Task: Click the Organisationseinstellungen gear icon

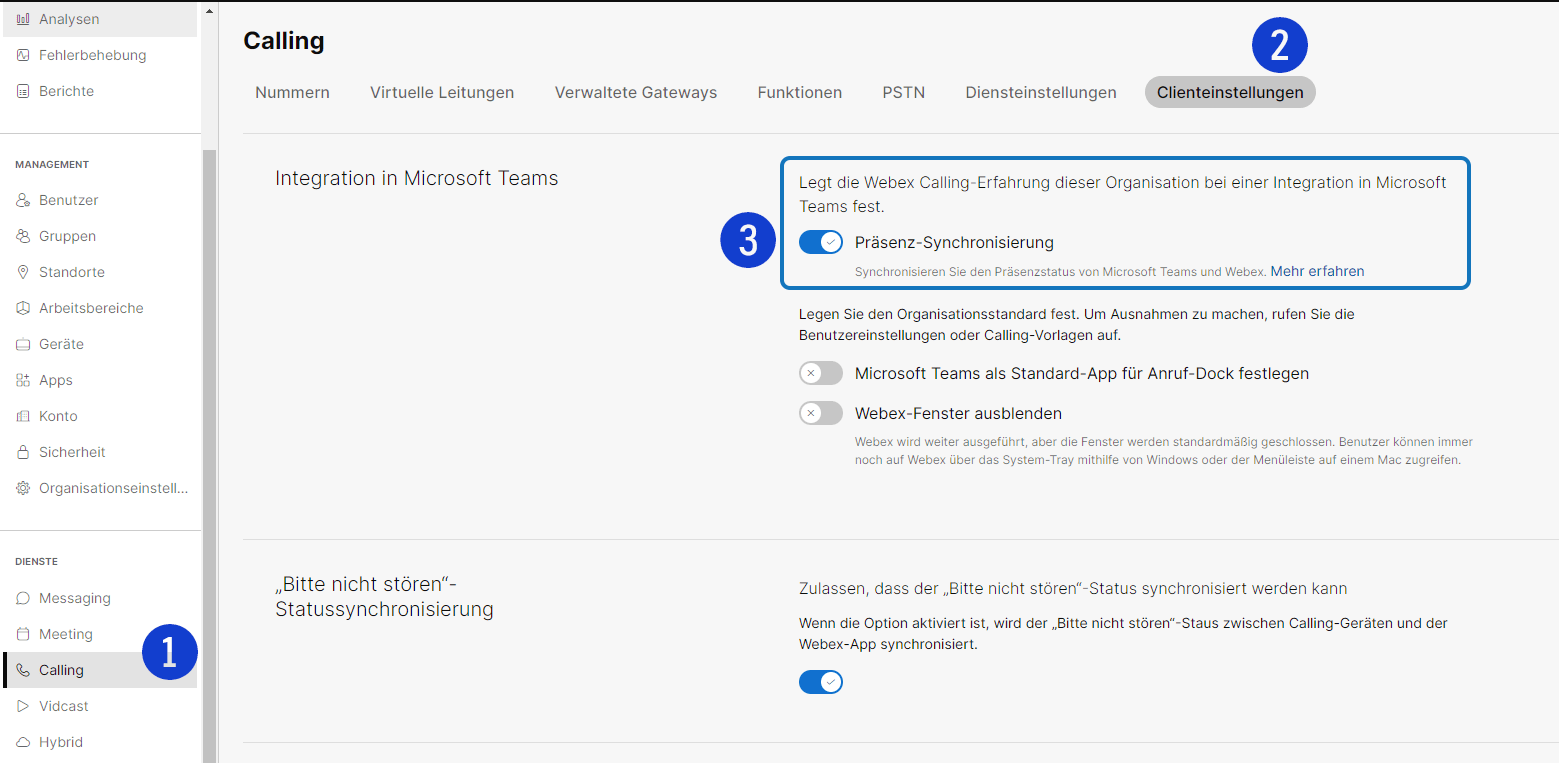Action: coord(23,488)
